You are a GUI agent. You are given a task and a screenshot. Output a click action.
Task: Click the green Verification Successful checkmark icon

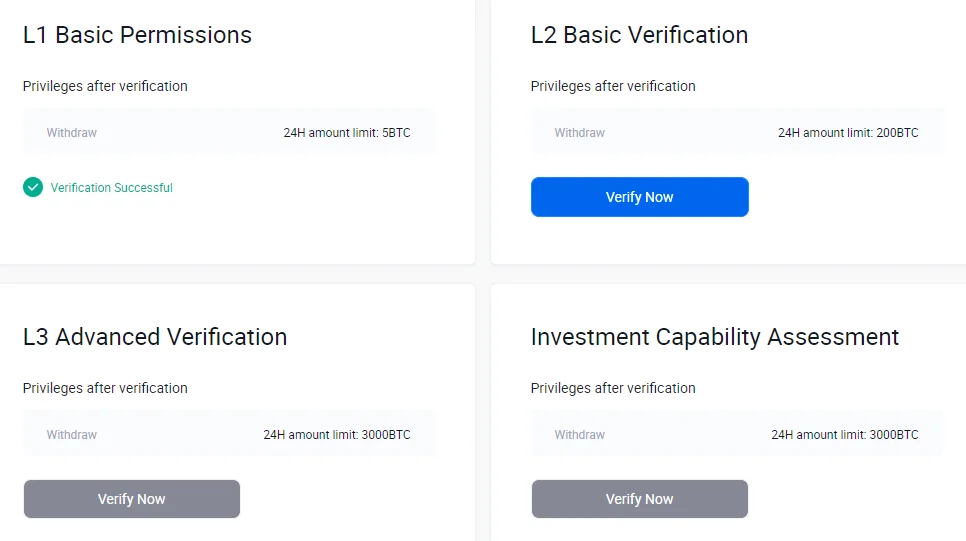click(x=33, y=187)
